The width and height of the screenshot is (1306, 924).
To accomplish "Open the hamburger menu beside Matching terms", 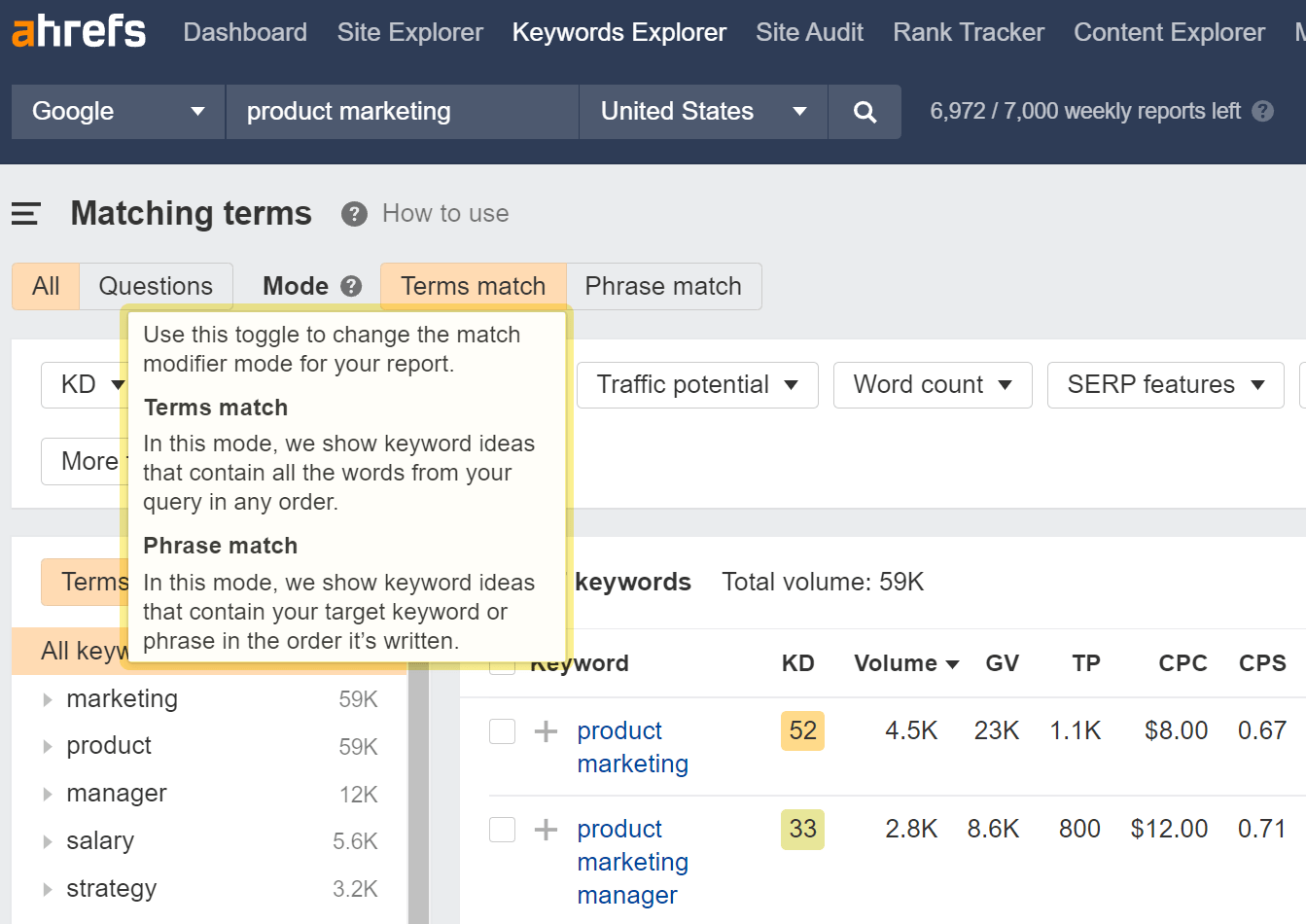I will point(26,213).
